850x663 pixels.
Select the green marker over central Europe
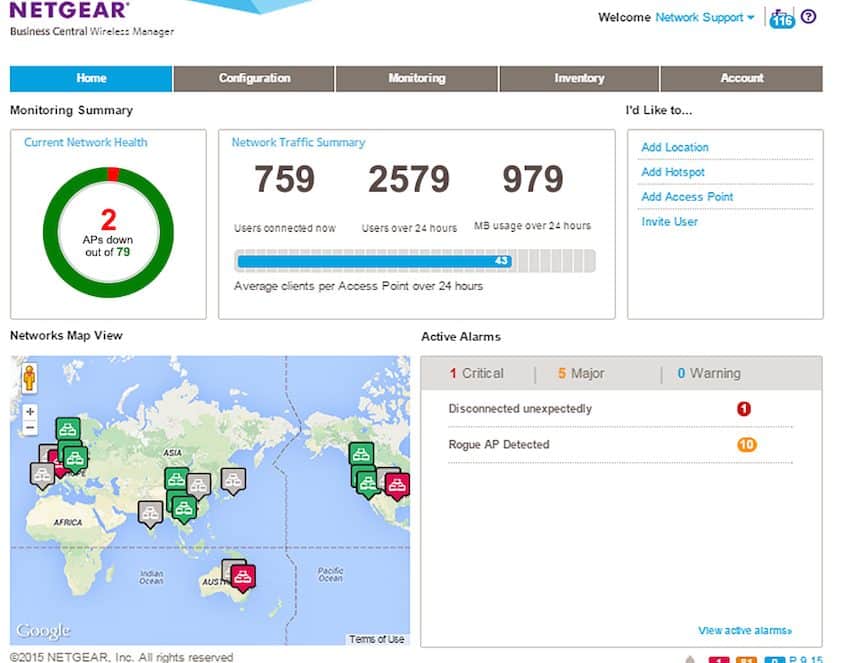tap(75, 459)
